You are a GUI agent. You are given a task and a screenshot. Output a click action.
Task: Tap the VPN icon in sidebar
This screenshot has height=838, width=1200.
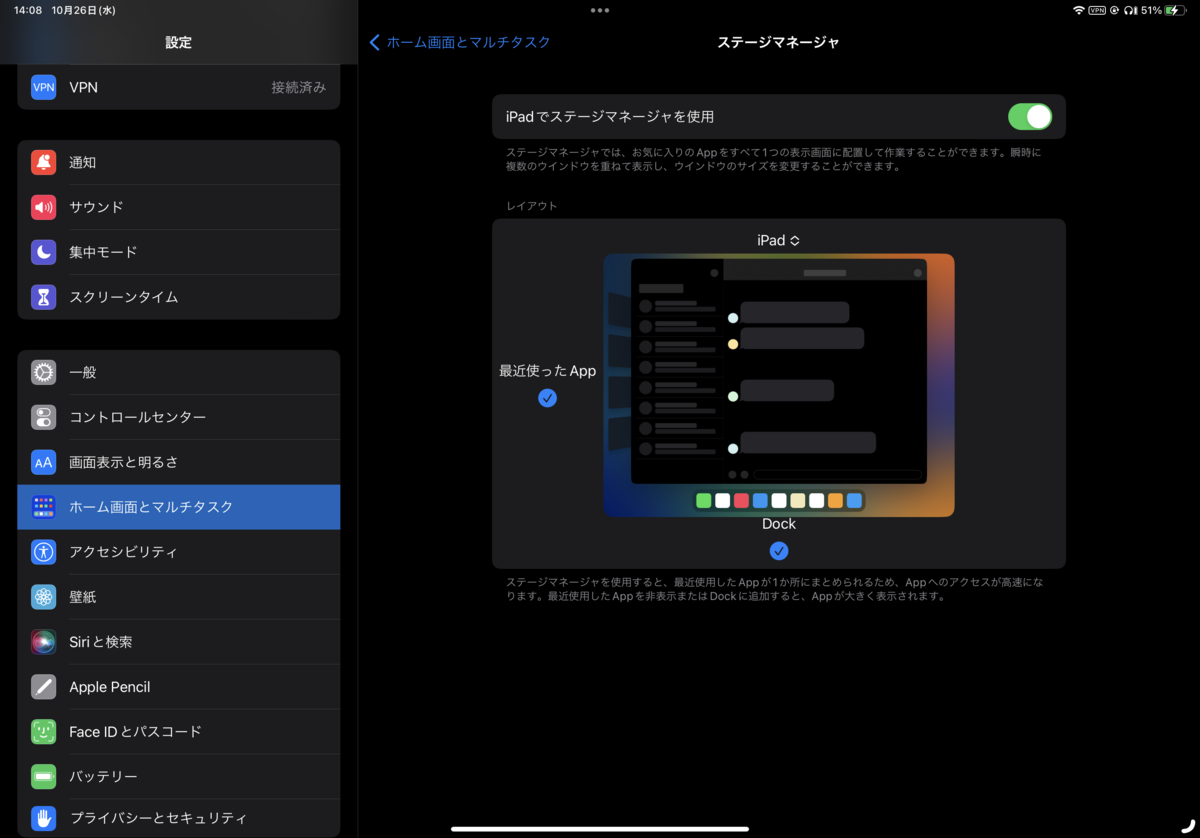click(x=43, y=87)
